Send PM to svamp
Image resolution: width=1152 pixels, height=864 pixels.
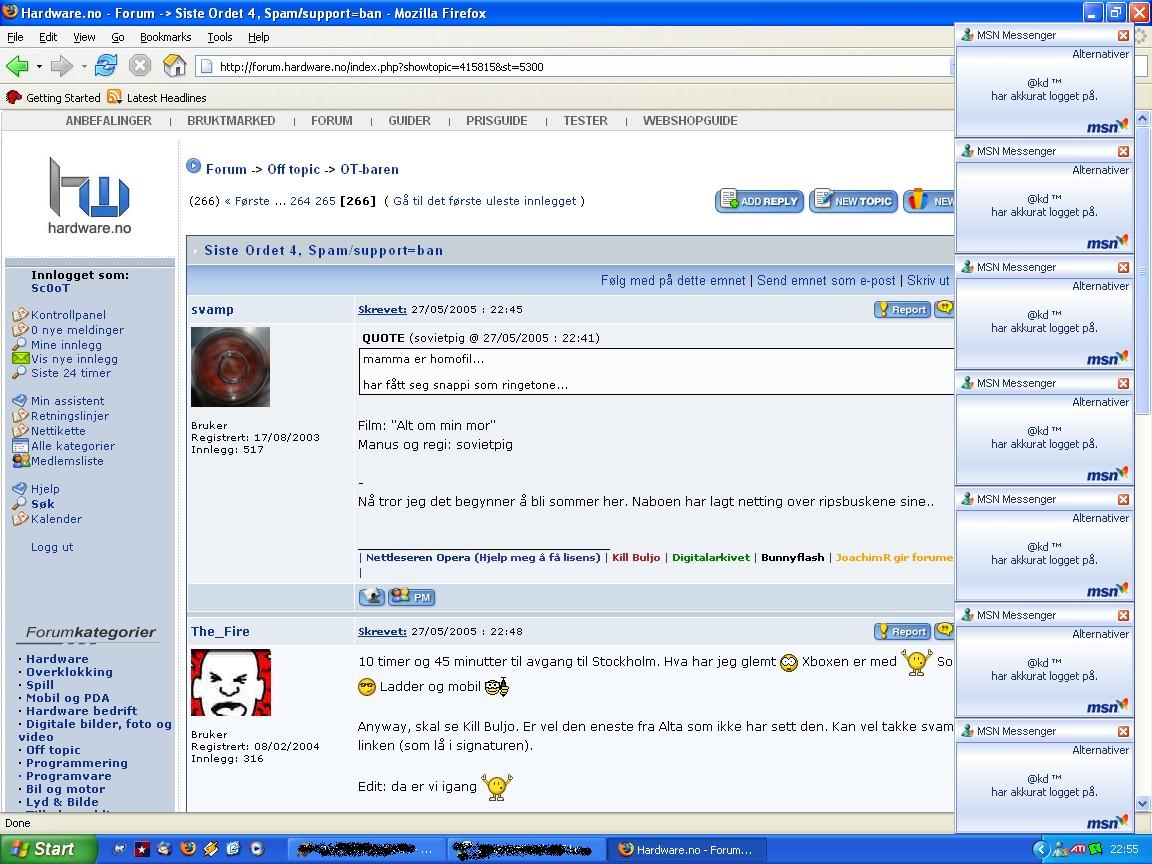point(411,597)
